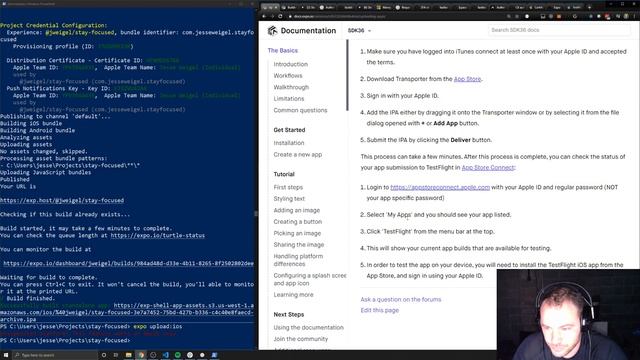Open the Introduction docs page

pos(291,64)
